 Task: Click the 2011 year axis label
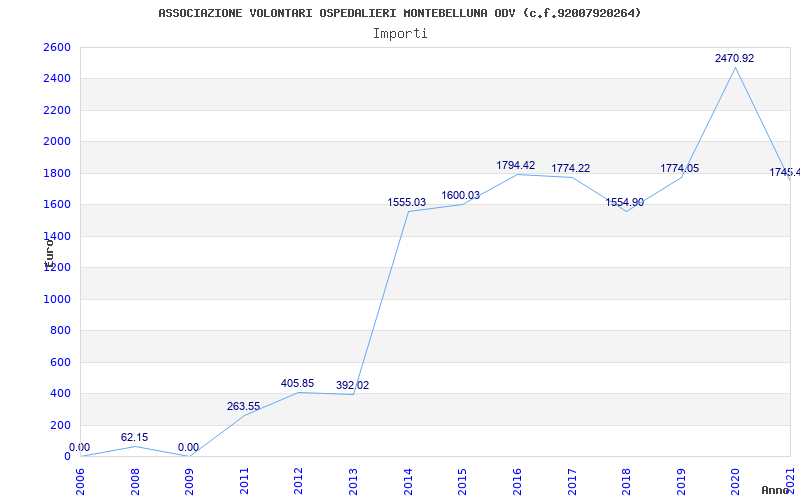pos(244,482)
